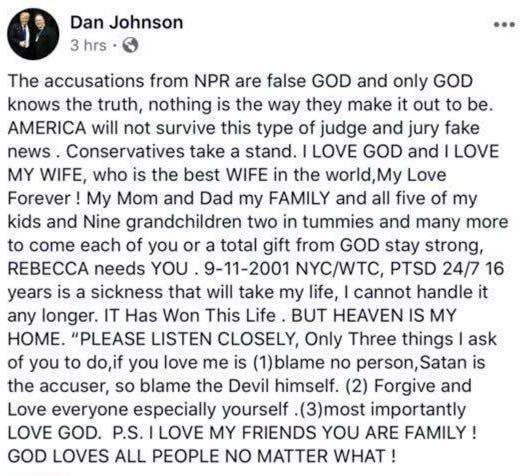Click the date '9-11-2001' in the text
This screenshot has height=476, width=523.
[247, 269]
